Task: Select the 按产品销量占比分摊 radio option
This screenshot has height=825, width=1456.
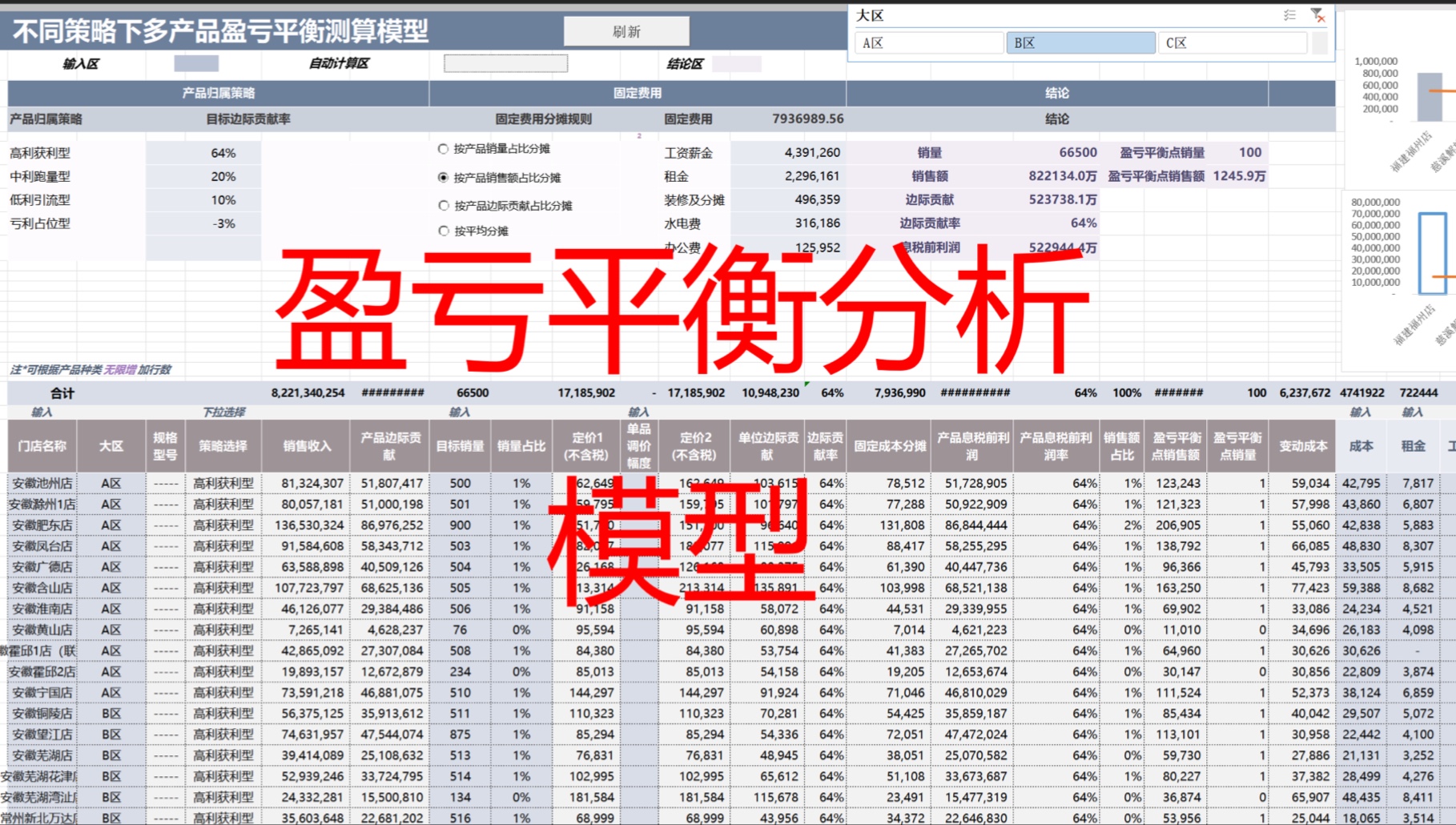Action: [442, 149]
